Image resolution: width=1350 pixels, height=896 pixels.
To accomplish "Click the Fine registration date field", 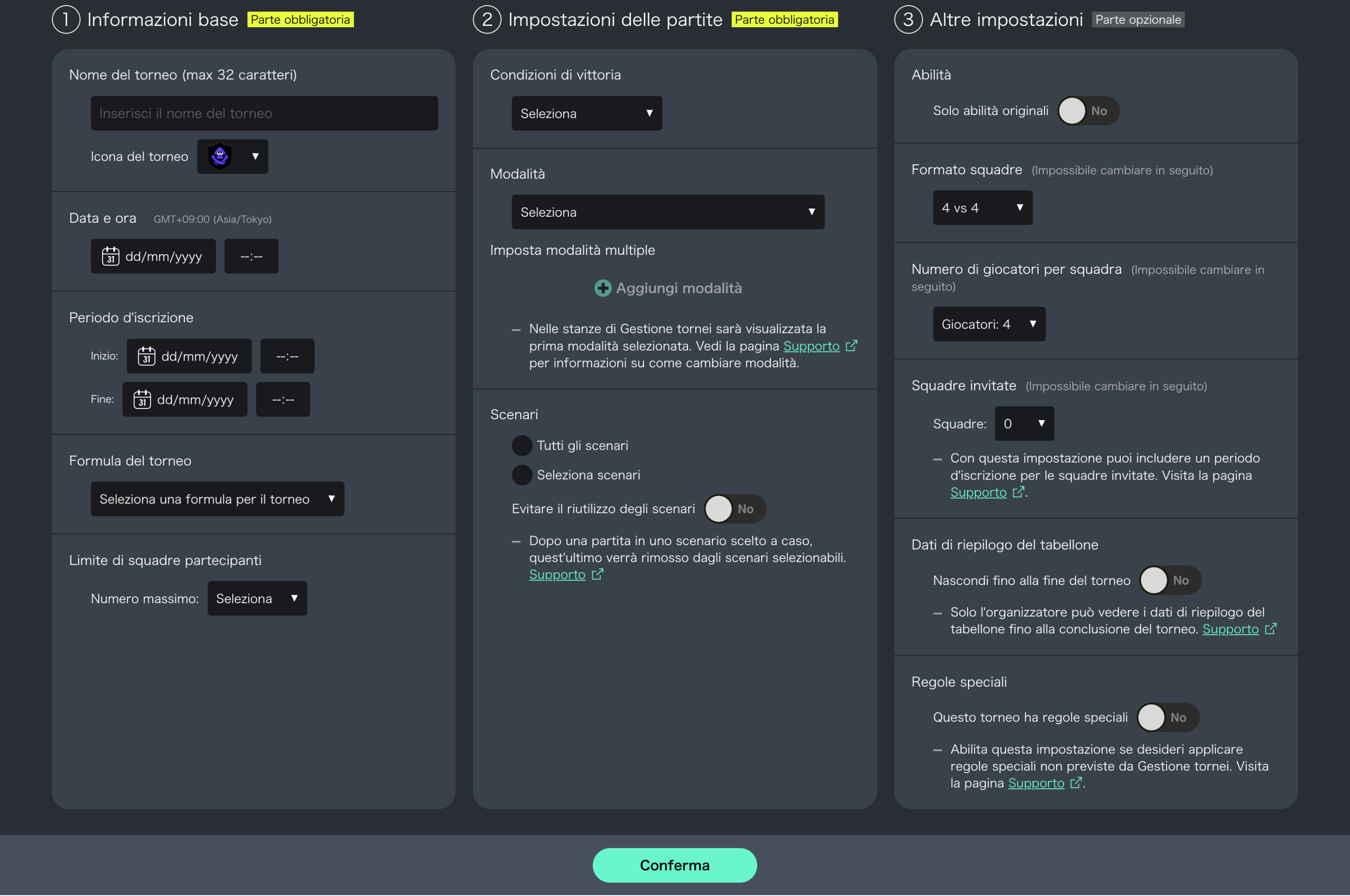I will 184,399.
